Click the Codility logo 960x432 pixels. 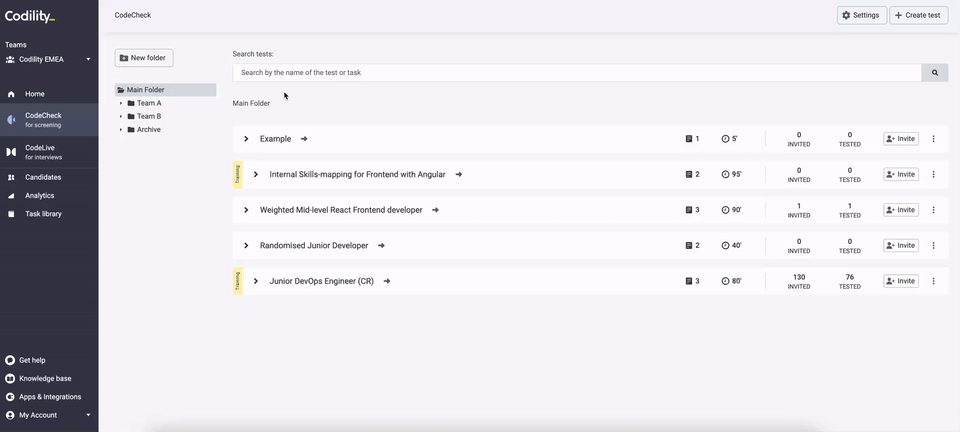pos(30,16)
